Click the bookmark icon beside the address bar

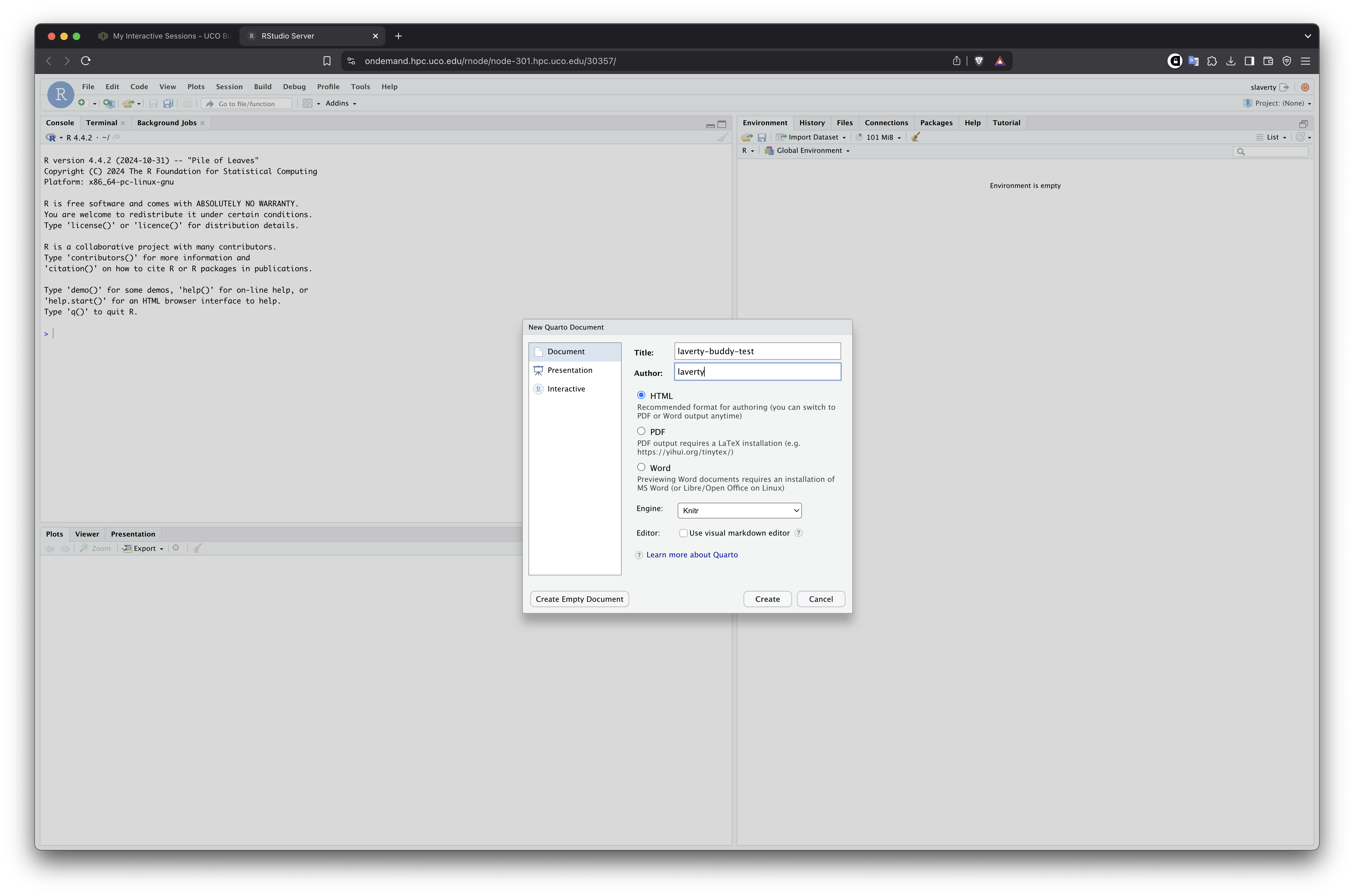pos(326,61)
